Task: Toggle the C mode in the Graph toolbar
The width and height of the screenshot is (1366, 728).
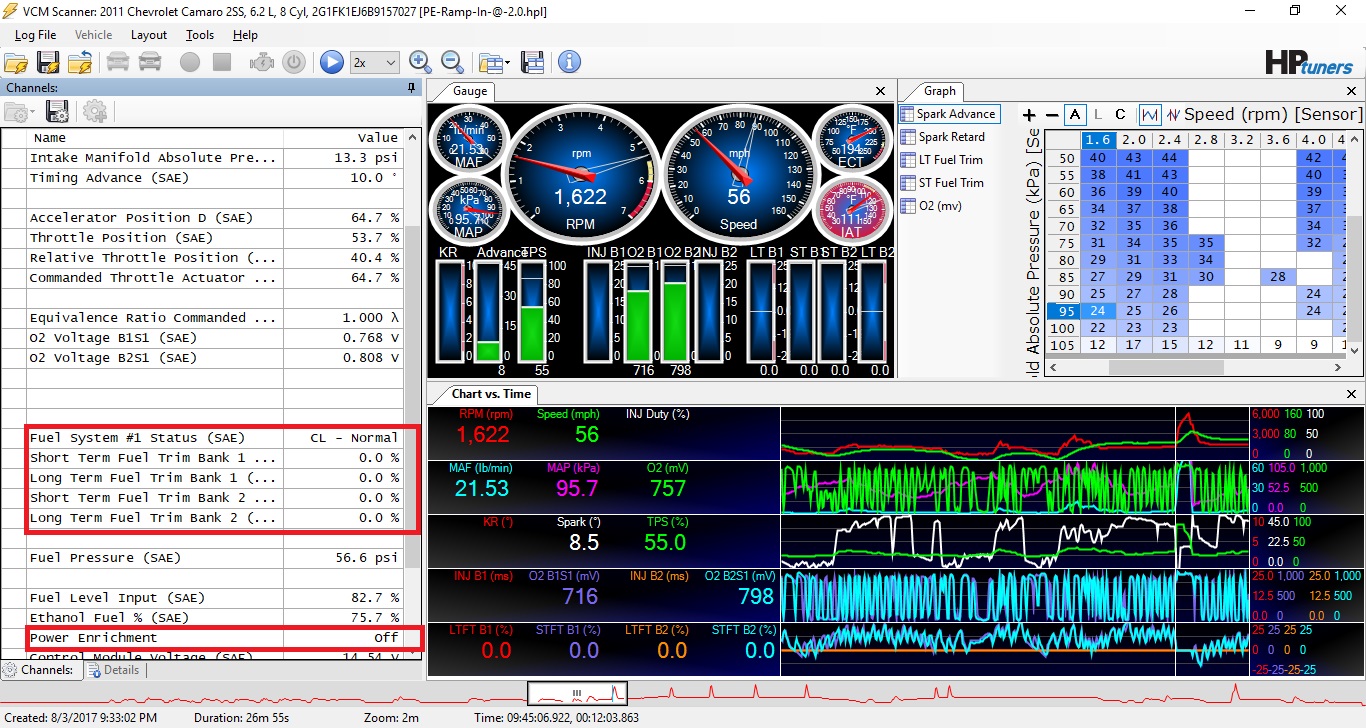Action: pos(1120,115)
